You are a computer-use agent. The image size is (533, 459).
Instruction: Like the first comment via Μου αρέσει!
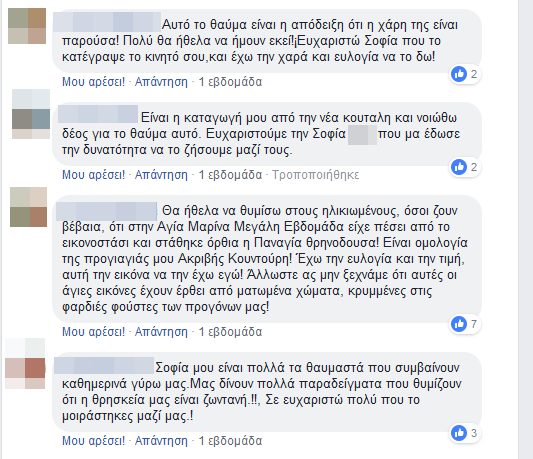pos(93,82)
